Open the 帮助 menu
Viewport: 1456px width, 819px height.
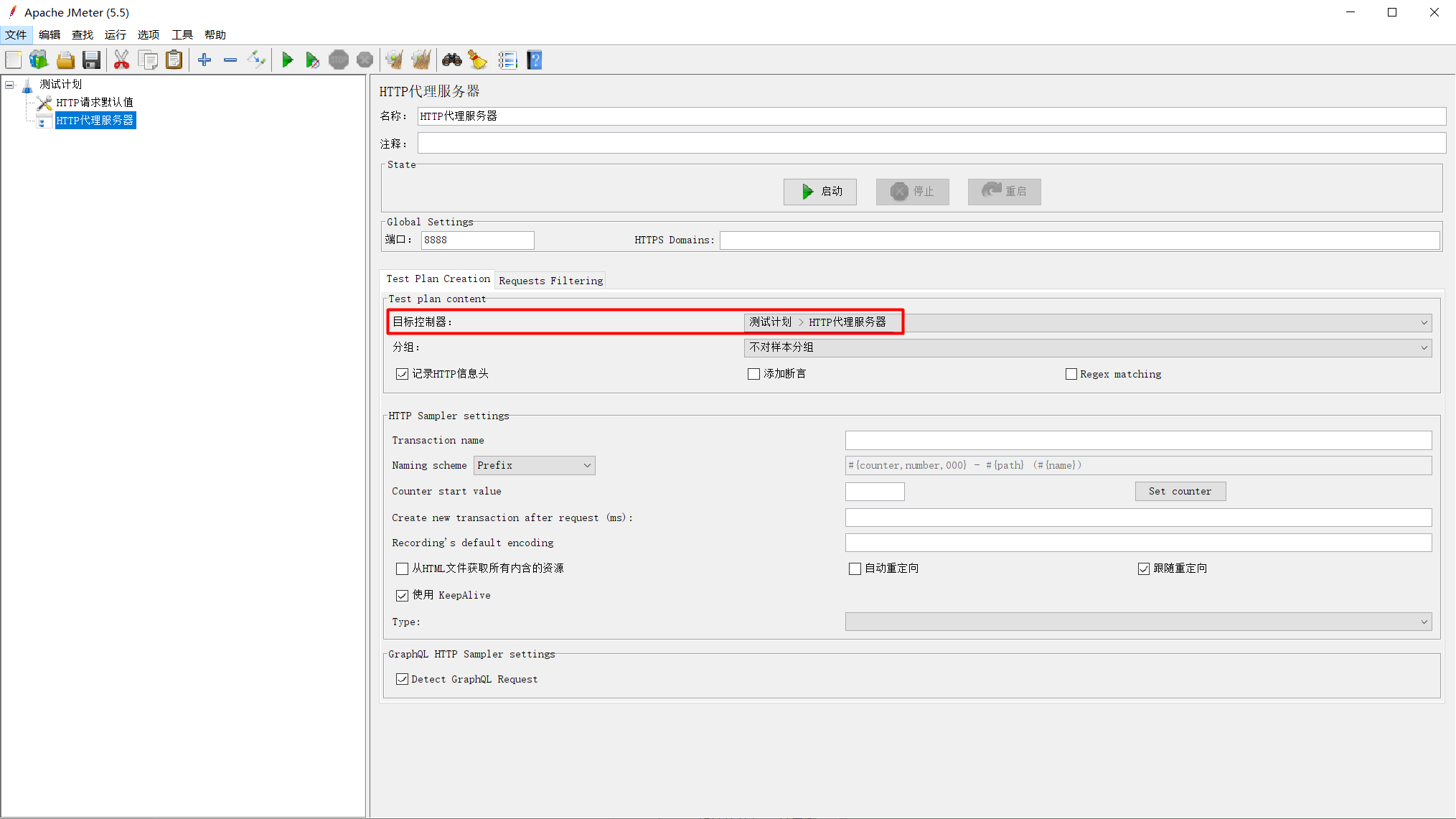pyautogui.click(x=215, y=34)
